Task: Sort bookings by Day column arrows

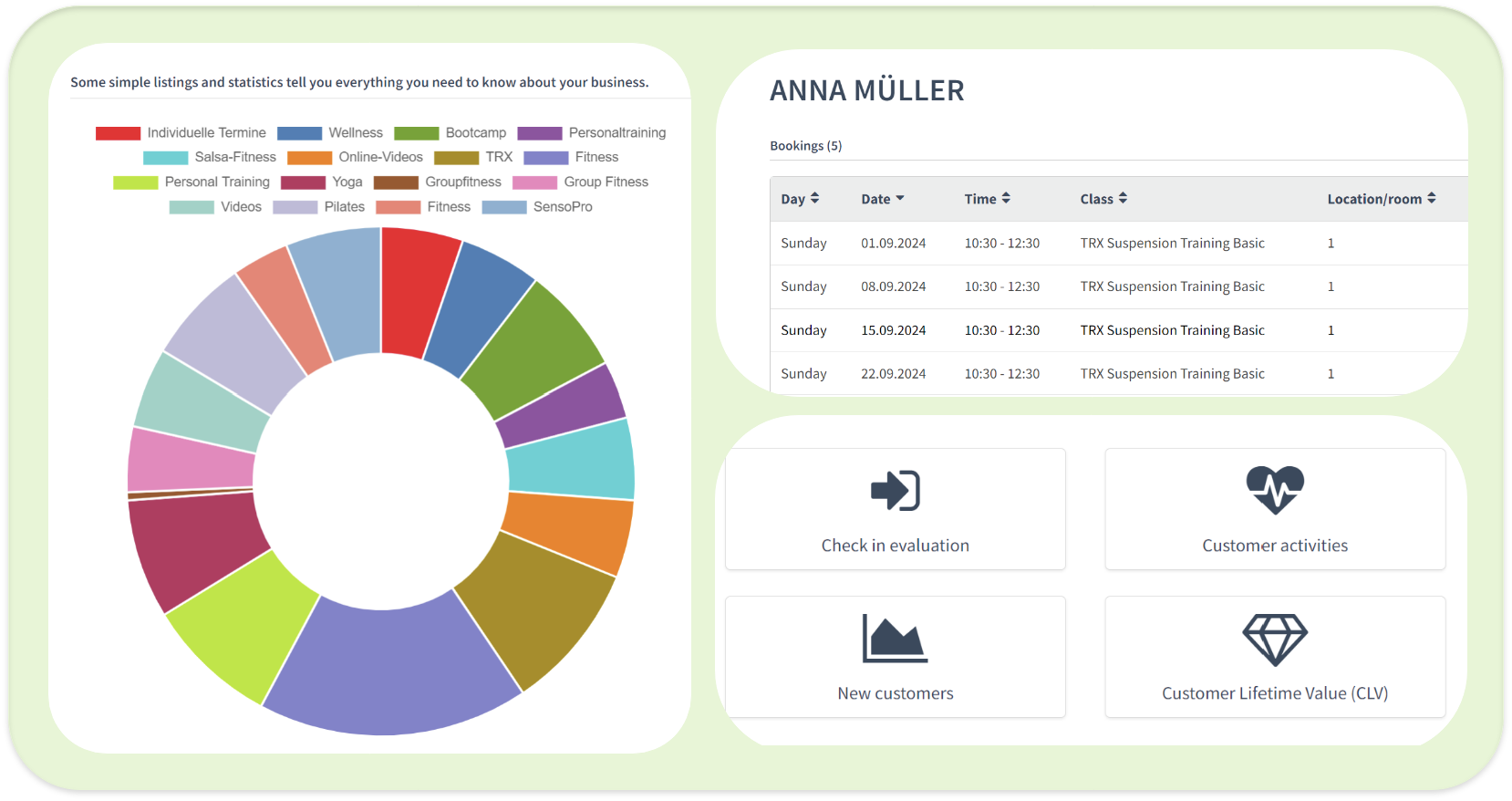Action: coord(814,198)
